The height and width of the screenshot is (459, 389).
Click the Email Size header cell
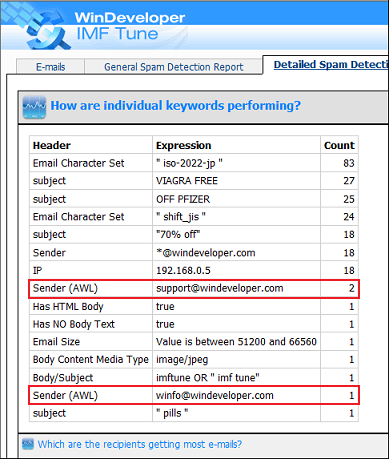[91, 342]
